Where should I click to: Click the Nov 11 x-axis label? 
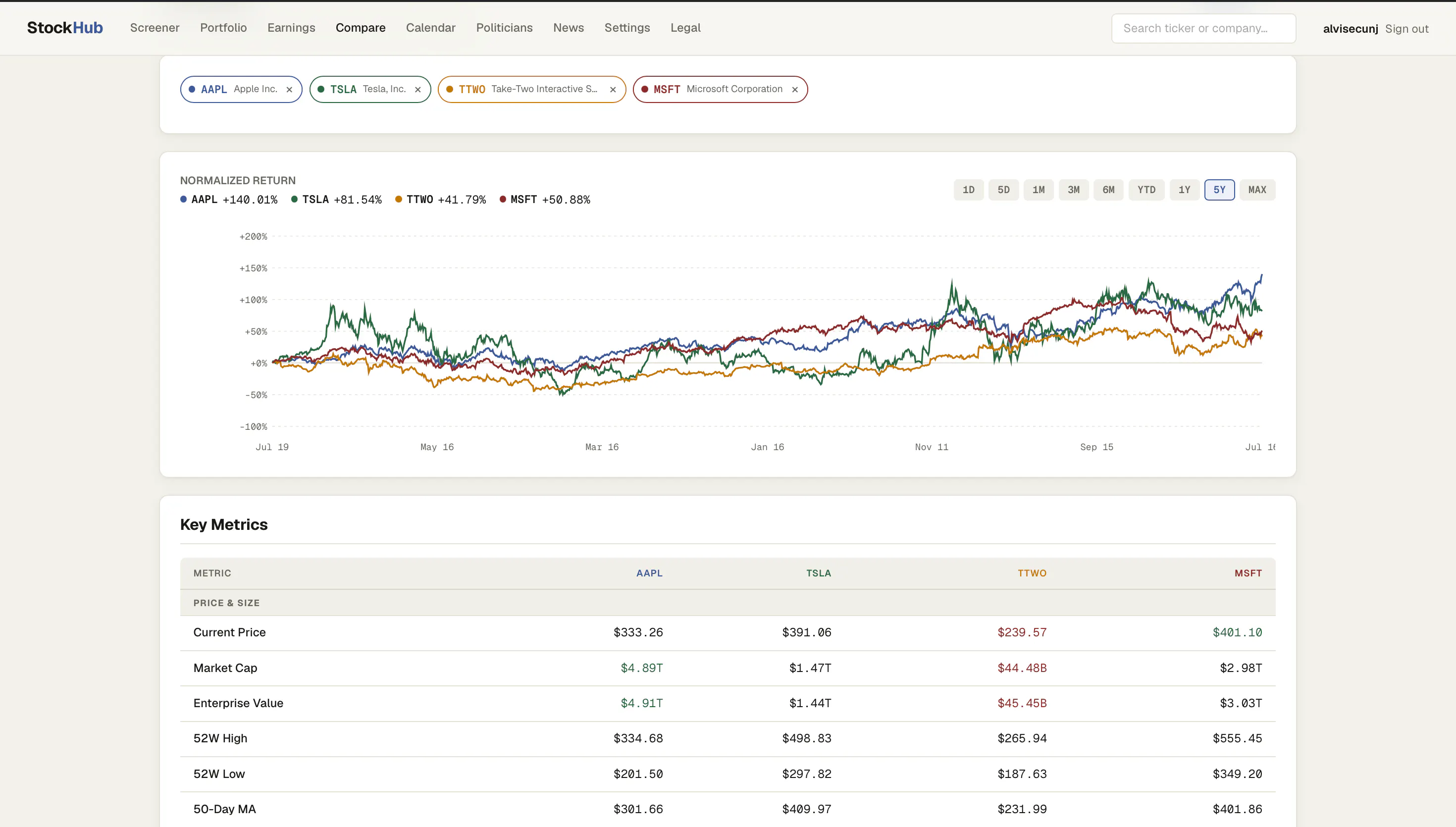click(x=931, y=448)
